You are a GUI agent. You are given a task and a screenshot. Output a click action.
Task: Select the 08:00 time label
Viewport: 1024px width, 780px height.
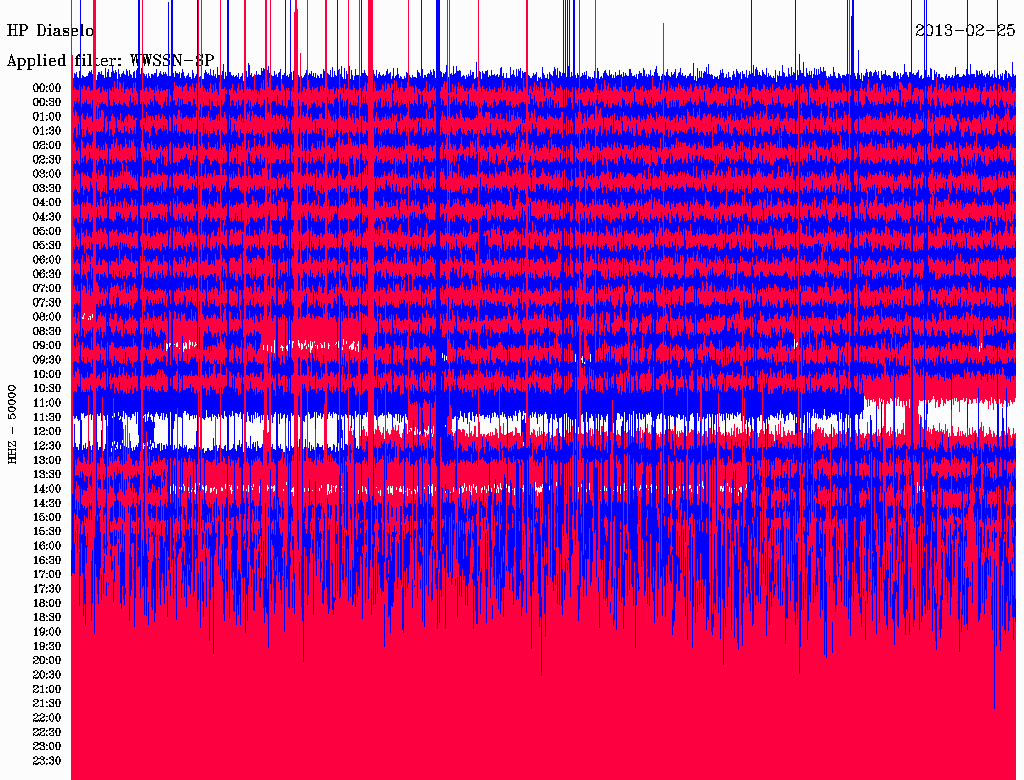pyautogui.click(x=47, y=317)
